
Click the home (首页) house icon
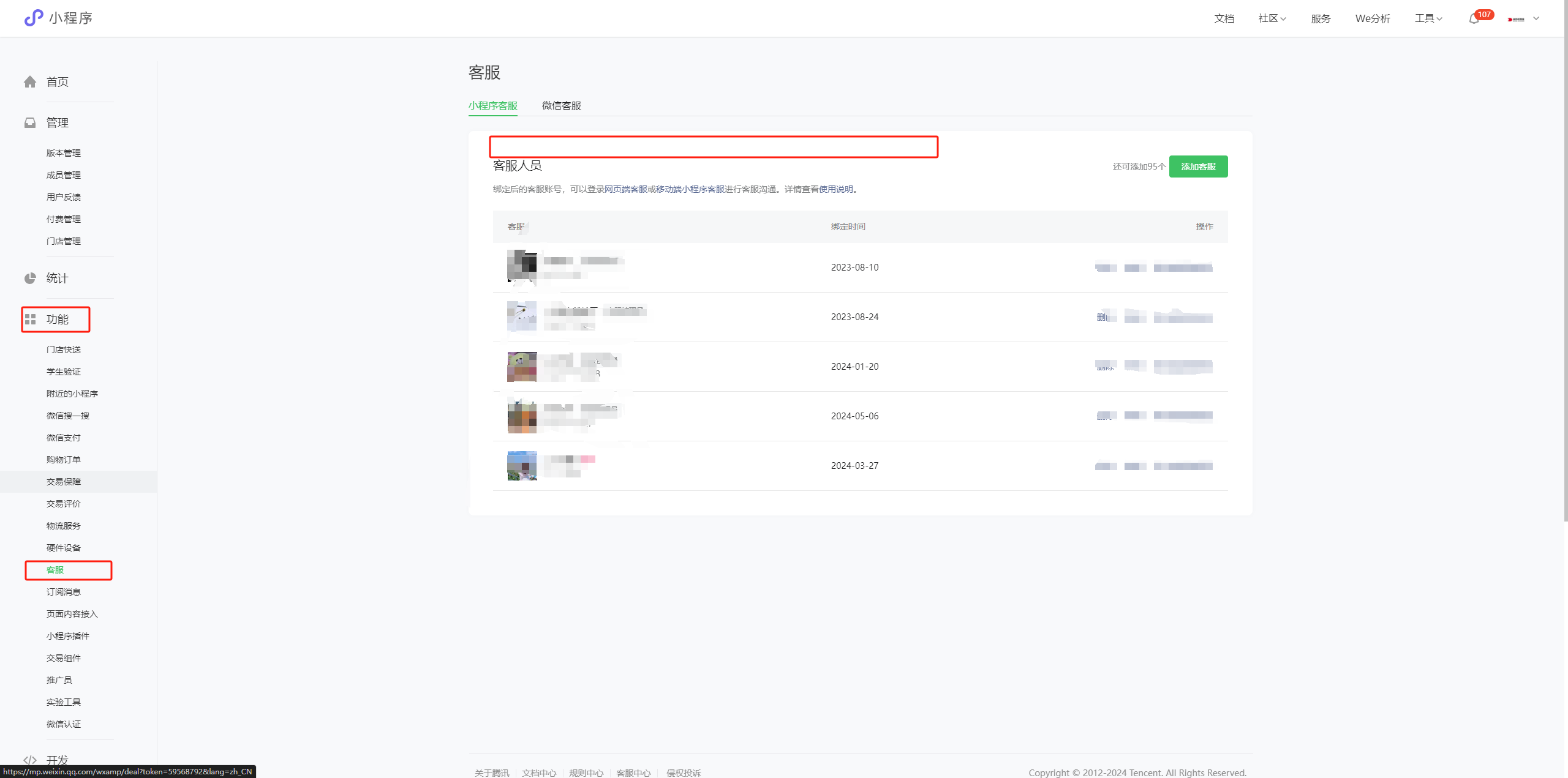[x=30, y=82]
